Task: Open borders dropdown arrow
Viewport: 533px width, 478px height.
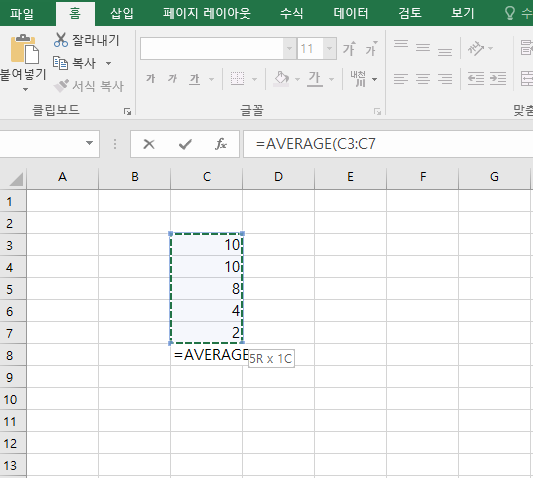Action: point(254,80)
